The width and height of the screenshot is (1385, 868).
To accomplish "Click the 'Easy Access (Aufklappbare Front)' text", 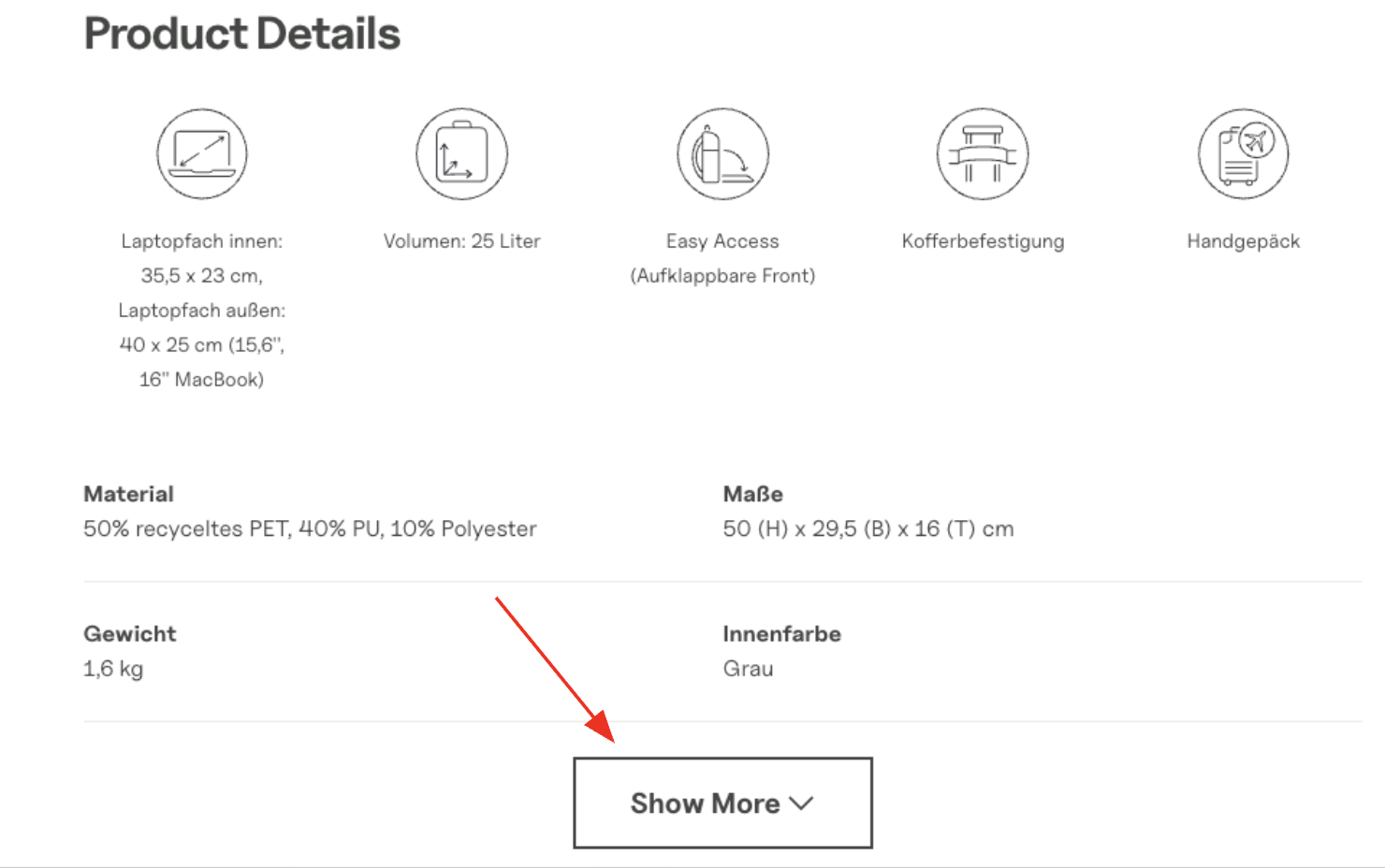I will (722, 258).
